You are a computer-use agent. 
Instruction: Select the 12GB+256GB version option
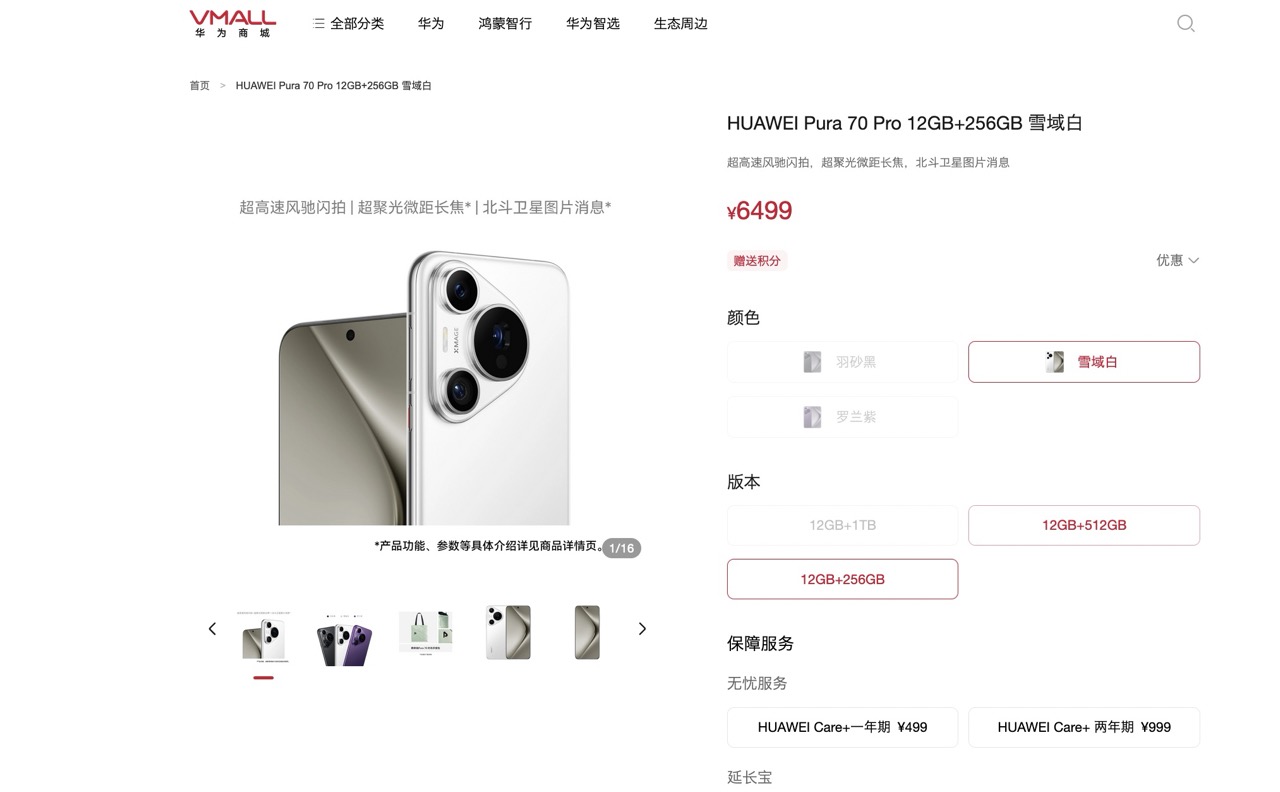point(842,579)
